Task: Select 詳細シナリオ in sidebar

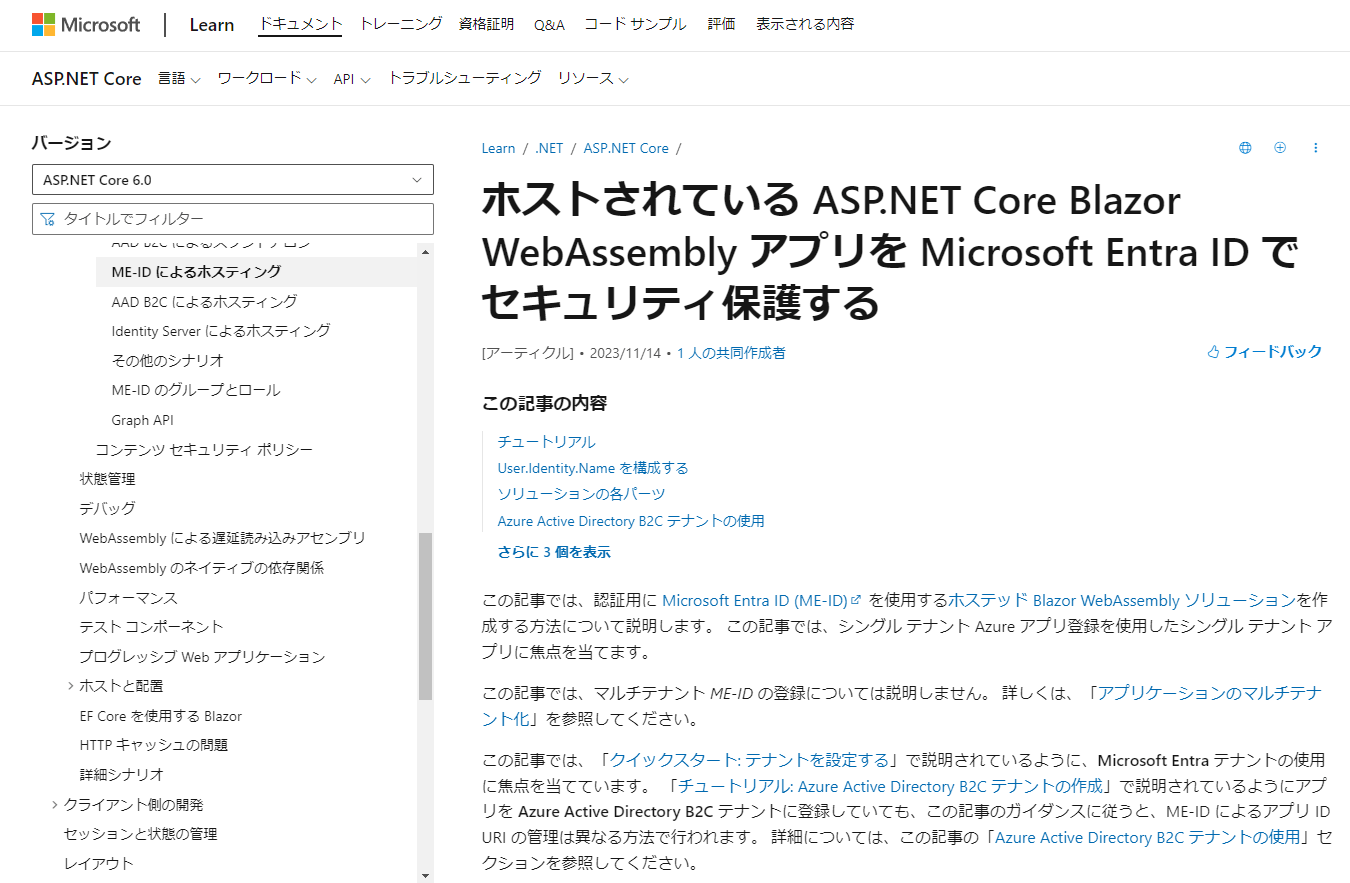Action: tap(121, 775)
